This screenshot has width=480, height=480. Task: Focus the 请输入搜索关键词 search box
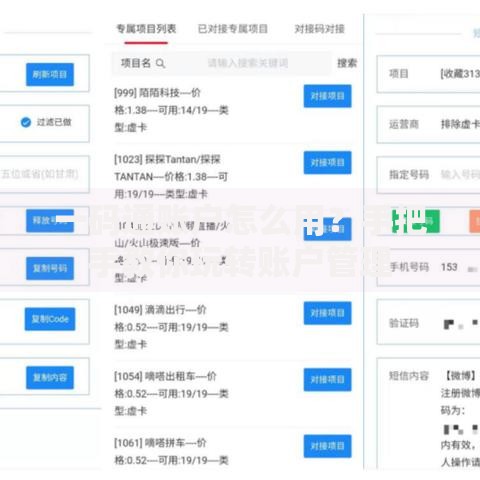click(248, 63)
